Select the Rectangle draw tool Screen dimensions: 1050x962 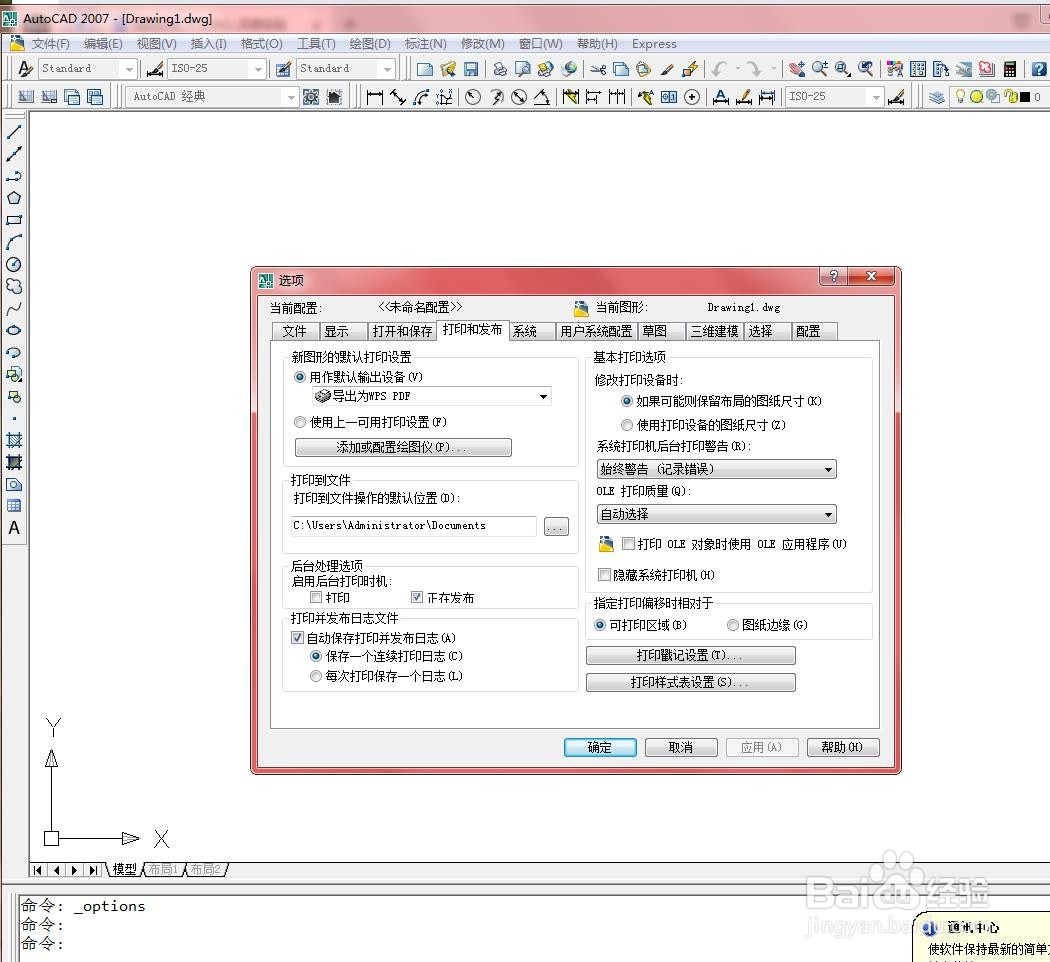[x=13, y=220]
